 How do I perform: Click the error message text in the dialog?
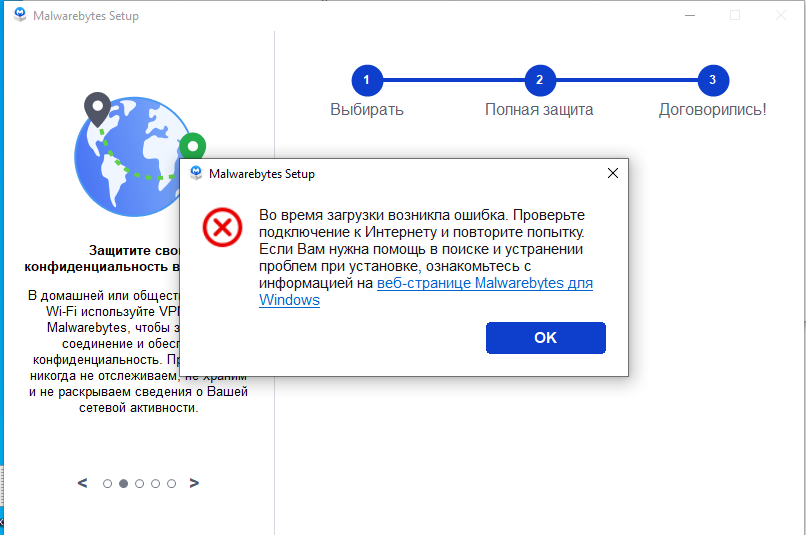[426, 257]
